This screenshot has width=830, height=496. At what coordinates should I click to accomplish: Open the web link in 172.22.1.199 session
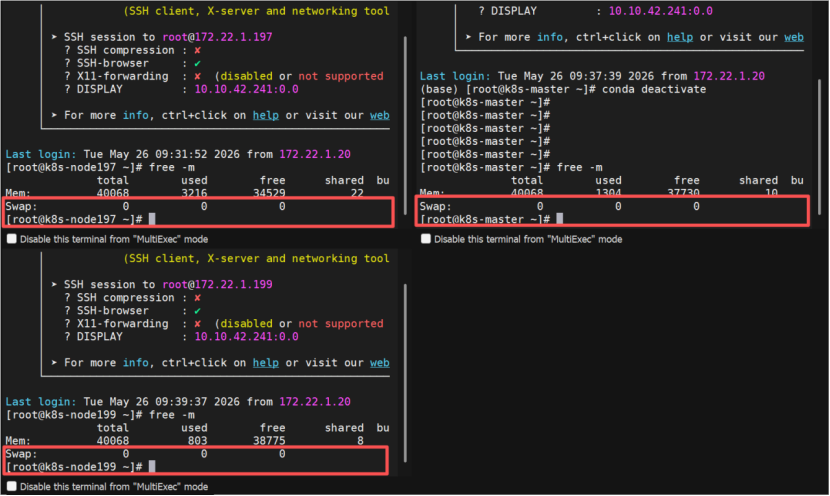[x=380, y=363]
